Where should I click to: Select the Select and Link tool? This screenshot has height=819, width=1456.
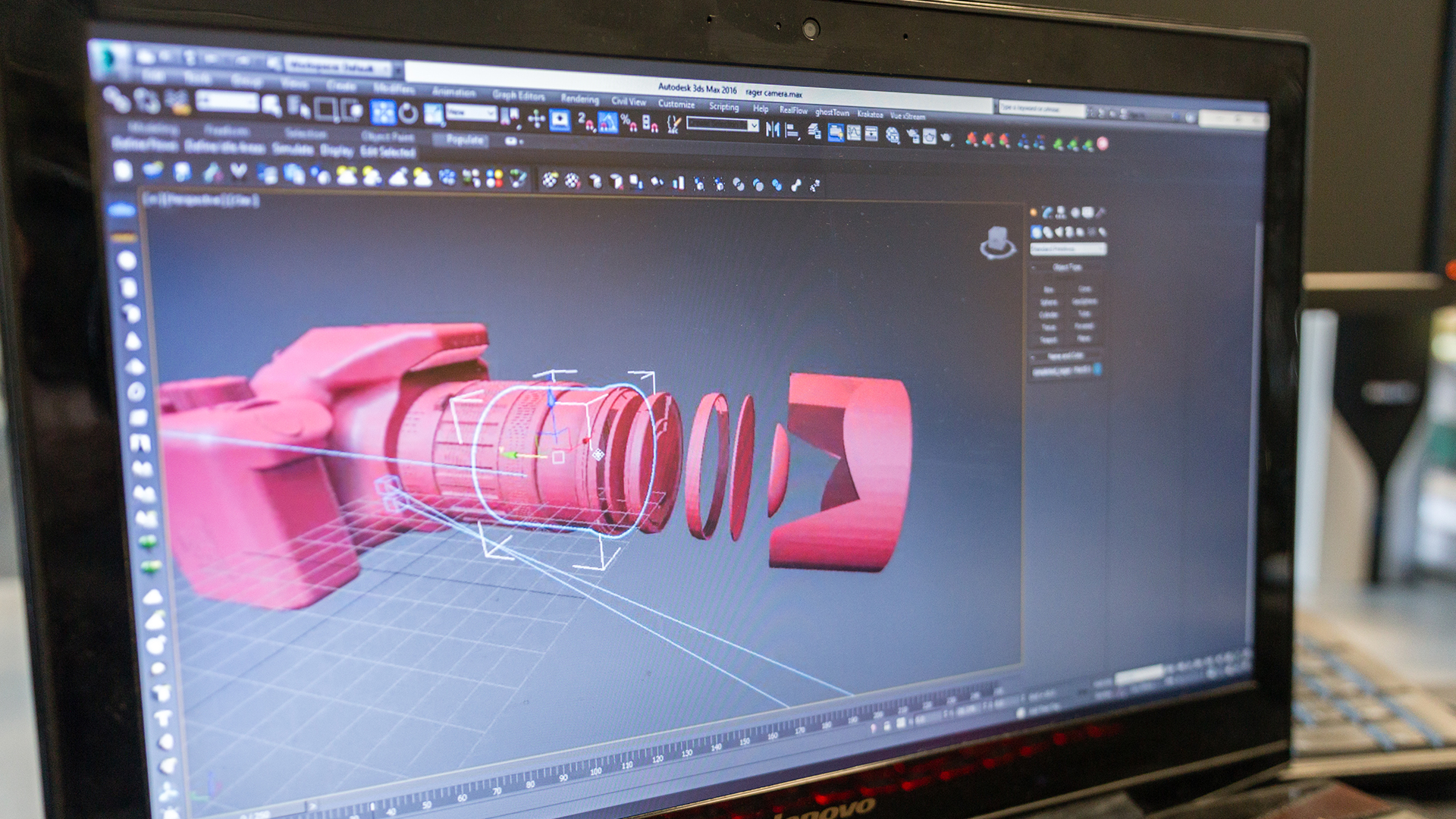(116, 99)
